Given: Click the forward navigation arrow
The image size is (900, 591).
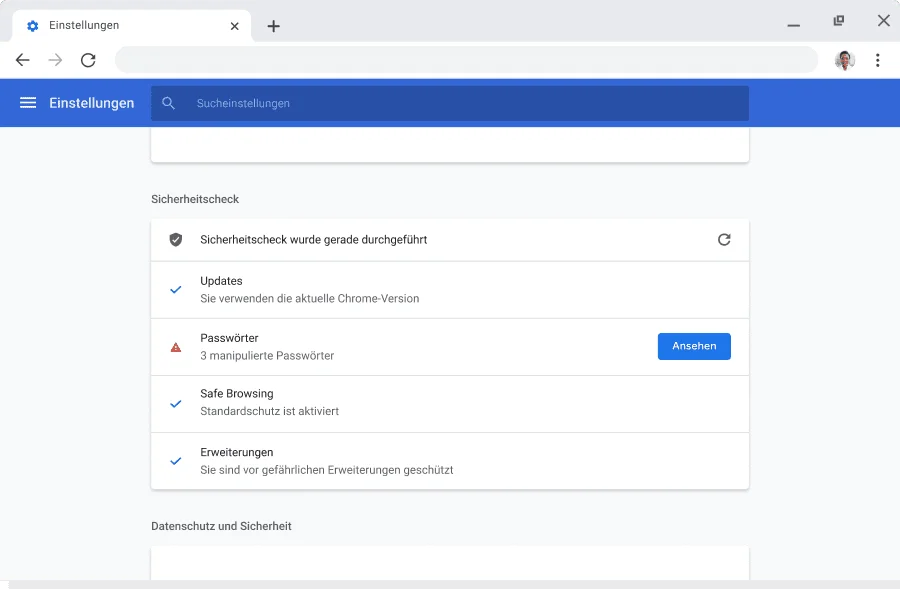Looking at the screenshot, I should pos(55,60).
